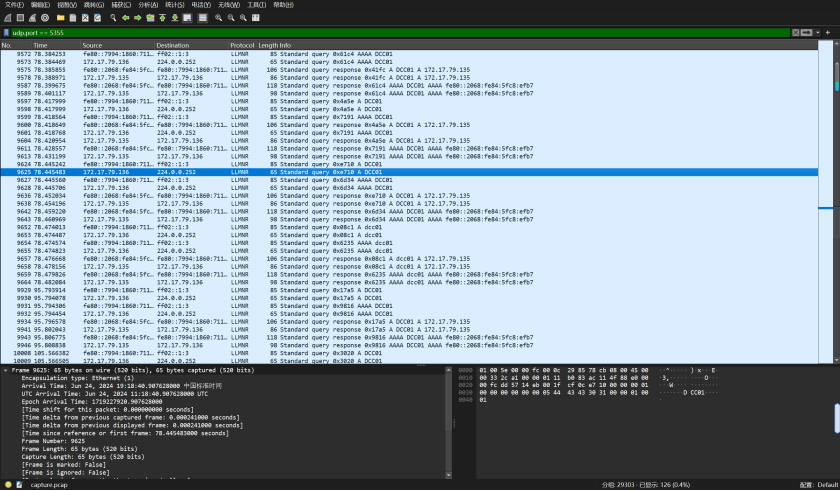Toggle packet list colorization

tap(202, 17)
